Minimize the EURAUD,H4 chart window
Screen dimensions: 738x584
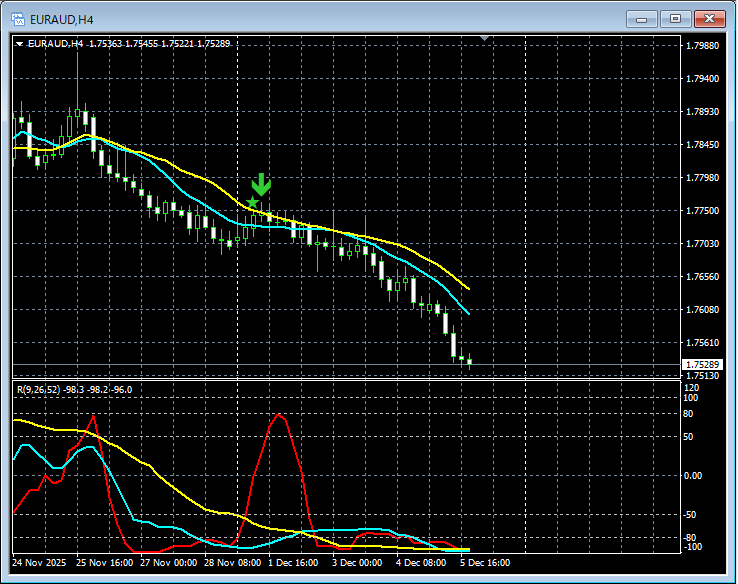click(x=641, y=18)
